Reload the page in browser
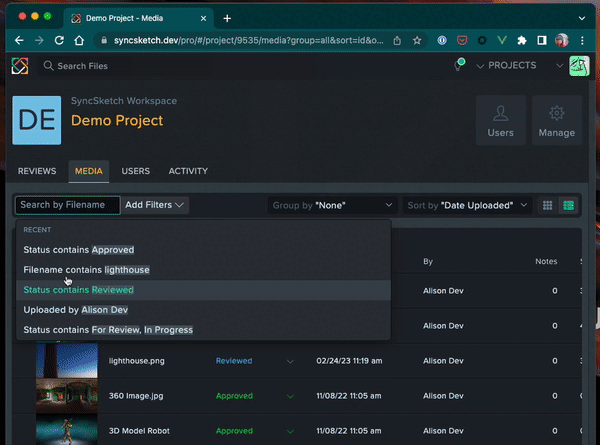600x445 pixels. point(59,40)
